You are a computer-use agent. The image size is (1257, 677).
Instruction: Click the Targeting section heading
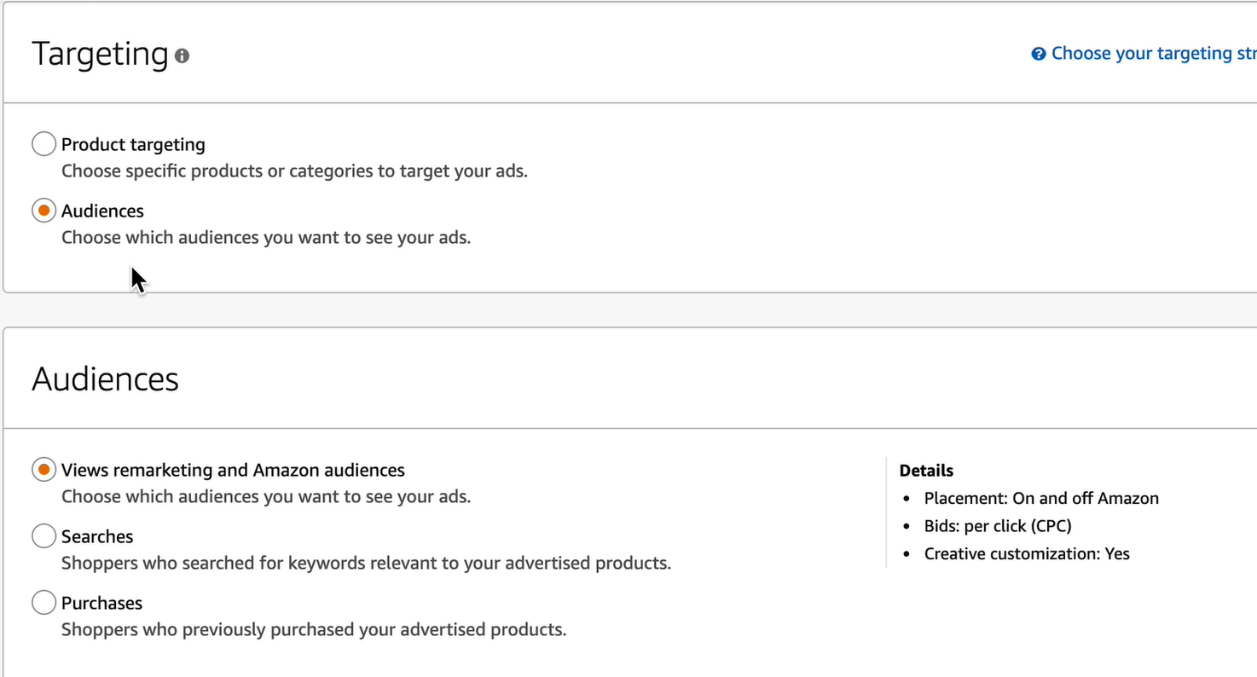click(x=100, y=54)
